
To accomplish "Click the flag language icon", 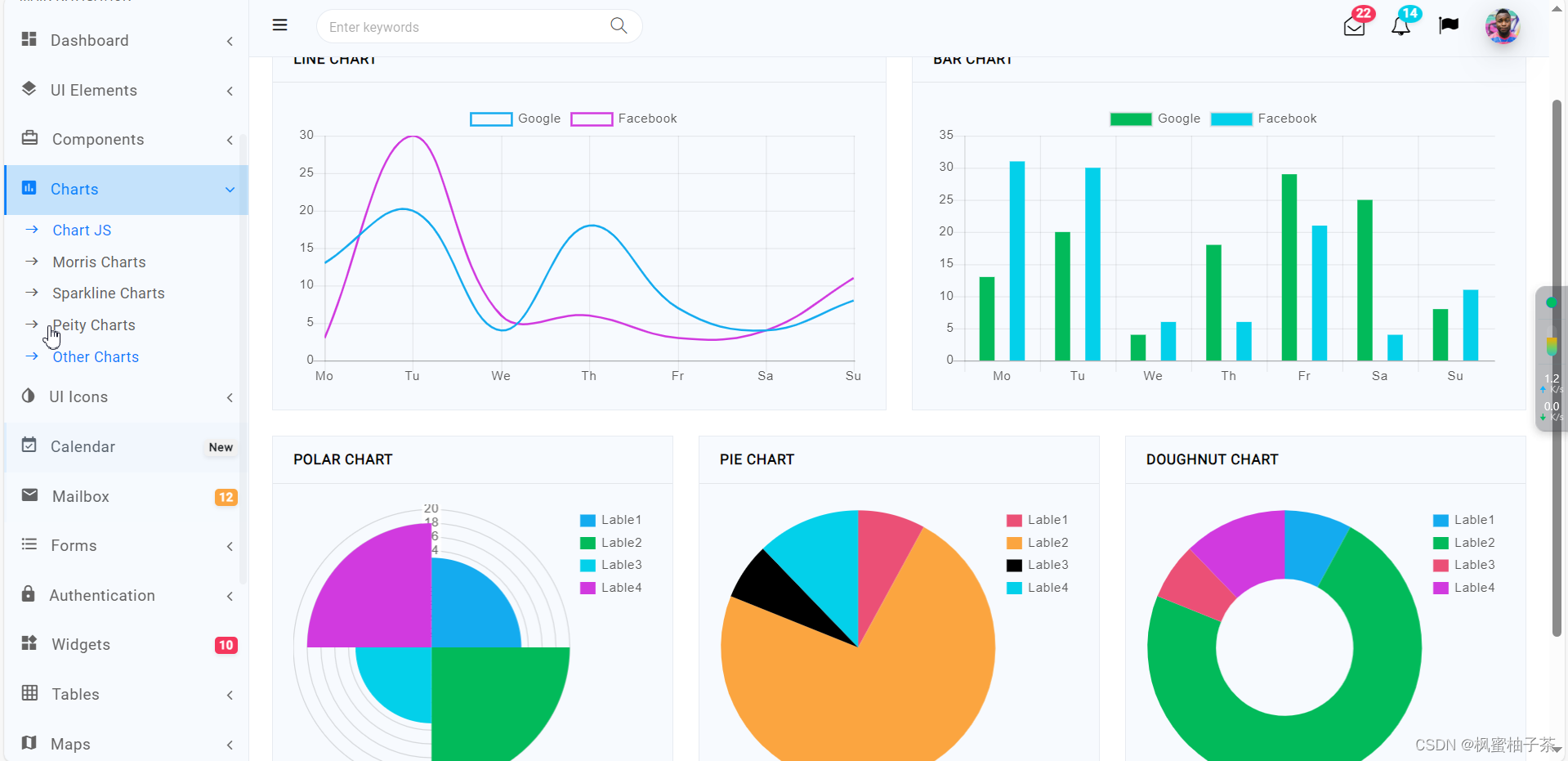I will coord(1449,25).
